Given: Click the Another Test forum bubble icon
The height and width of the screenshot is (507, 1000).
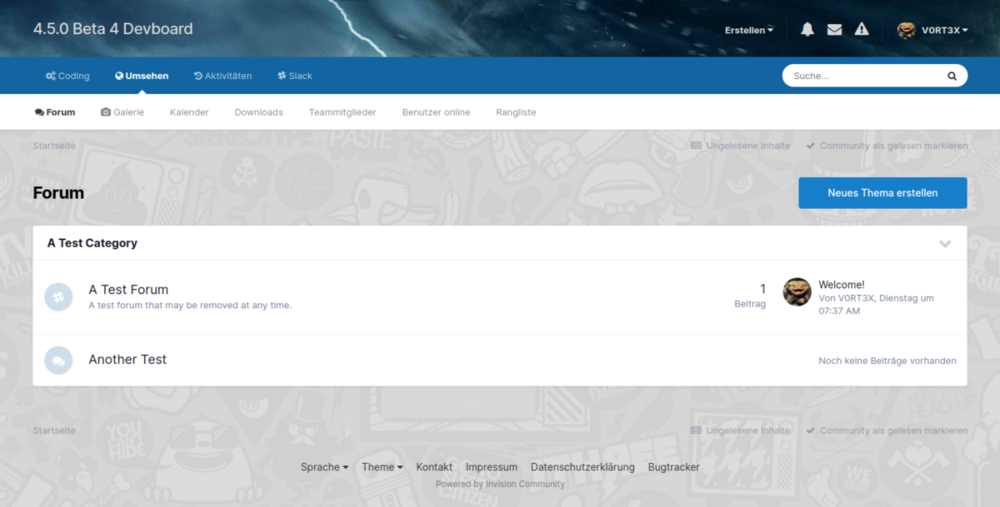Looking at the screenshot, I should tap(59, 360).
